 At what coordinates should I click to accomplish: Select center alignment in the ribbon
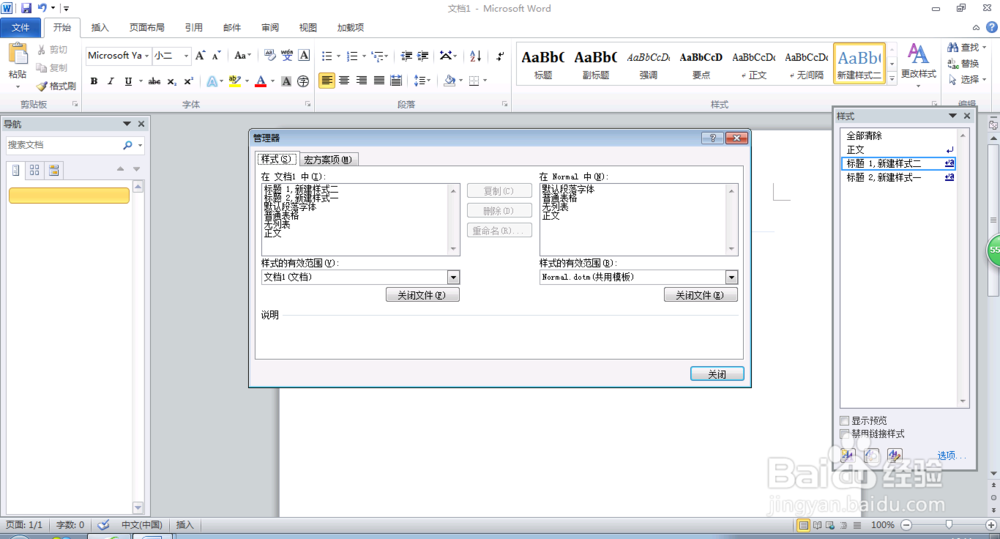coord(344,80)
